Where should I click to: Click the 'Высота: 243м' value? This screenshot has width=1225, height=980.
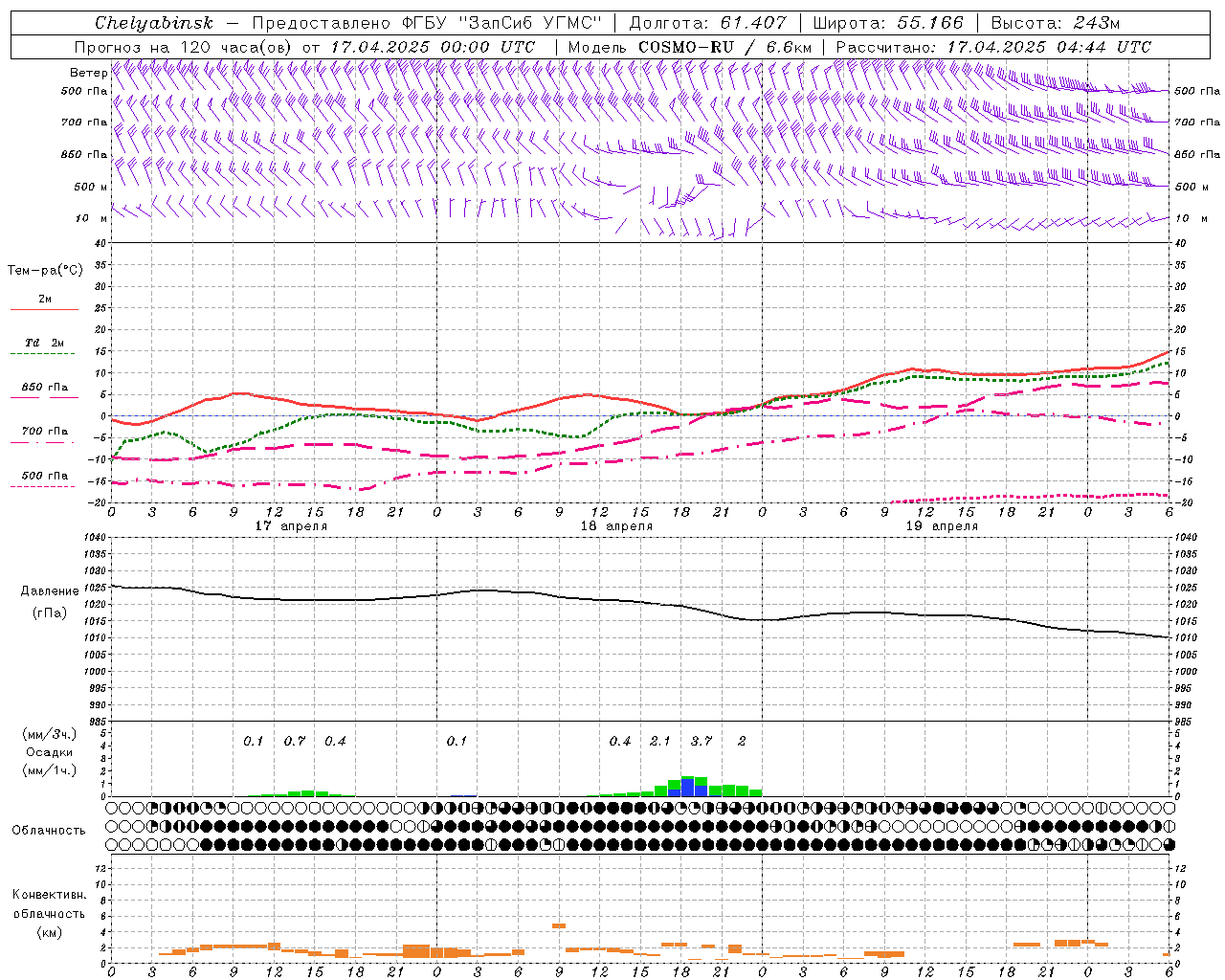pyautogui.click(x=1056, y=23)
